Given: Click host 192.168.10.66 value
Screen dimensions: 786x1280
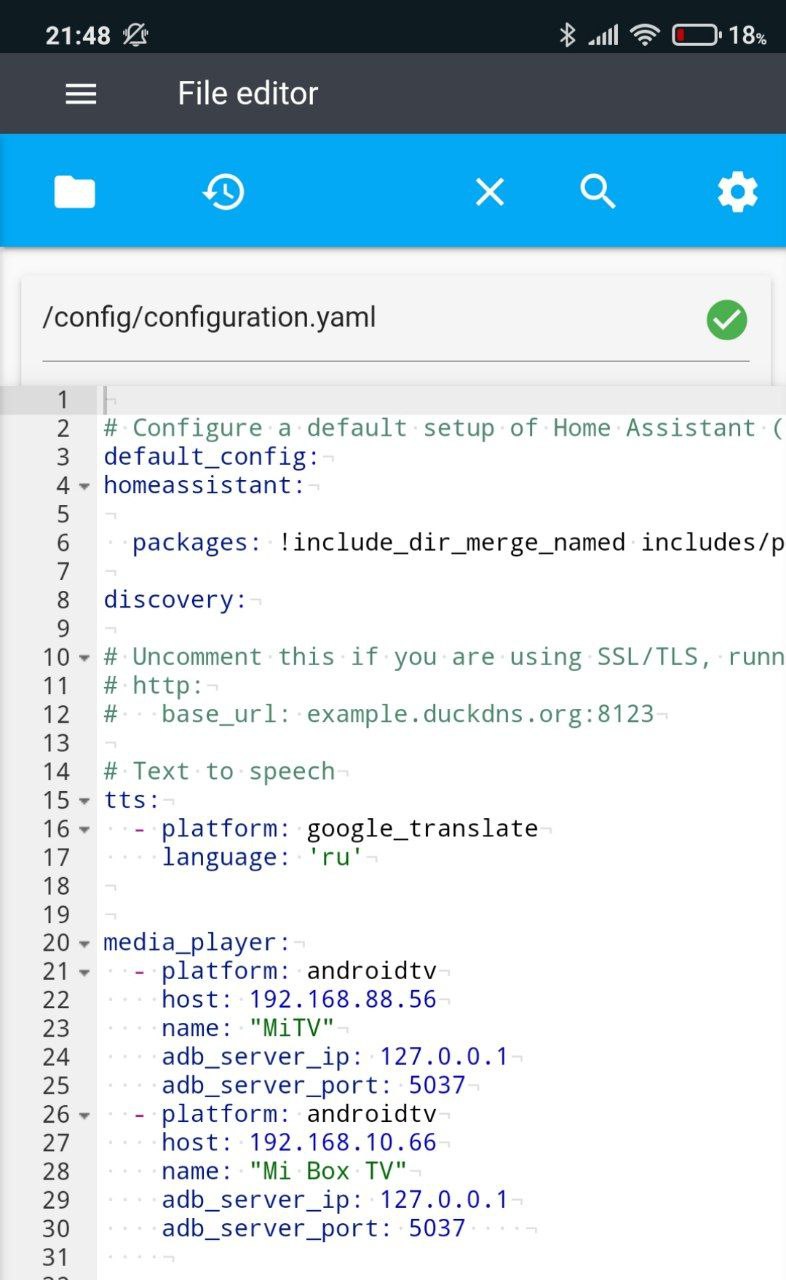Looking at the screenshot, I should [x=343, y=1143].
